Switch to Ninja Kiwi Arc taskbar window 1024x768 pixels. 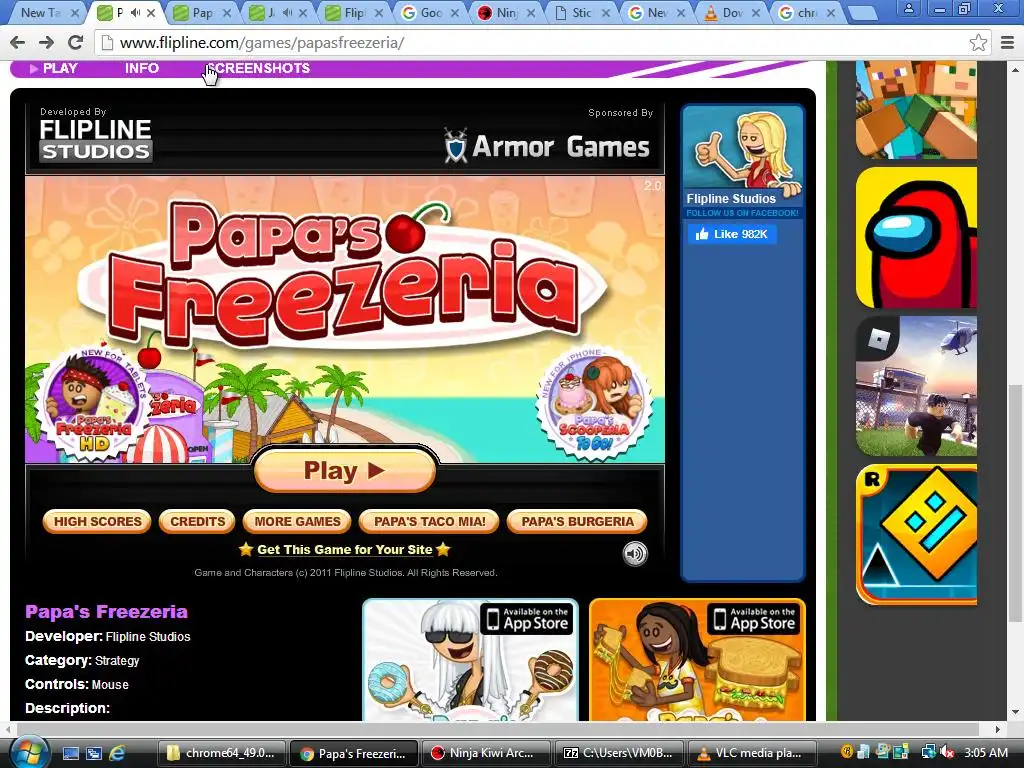coord(485,753)
